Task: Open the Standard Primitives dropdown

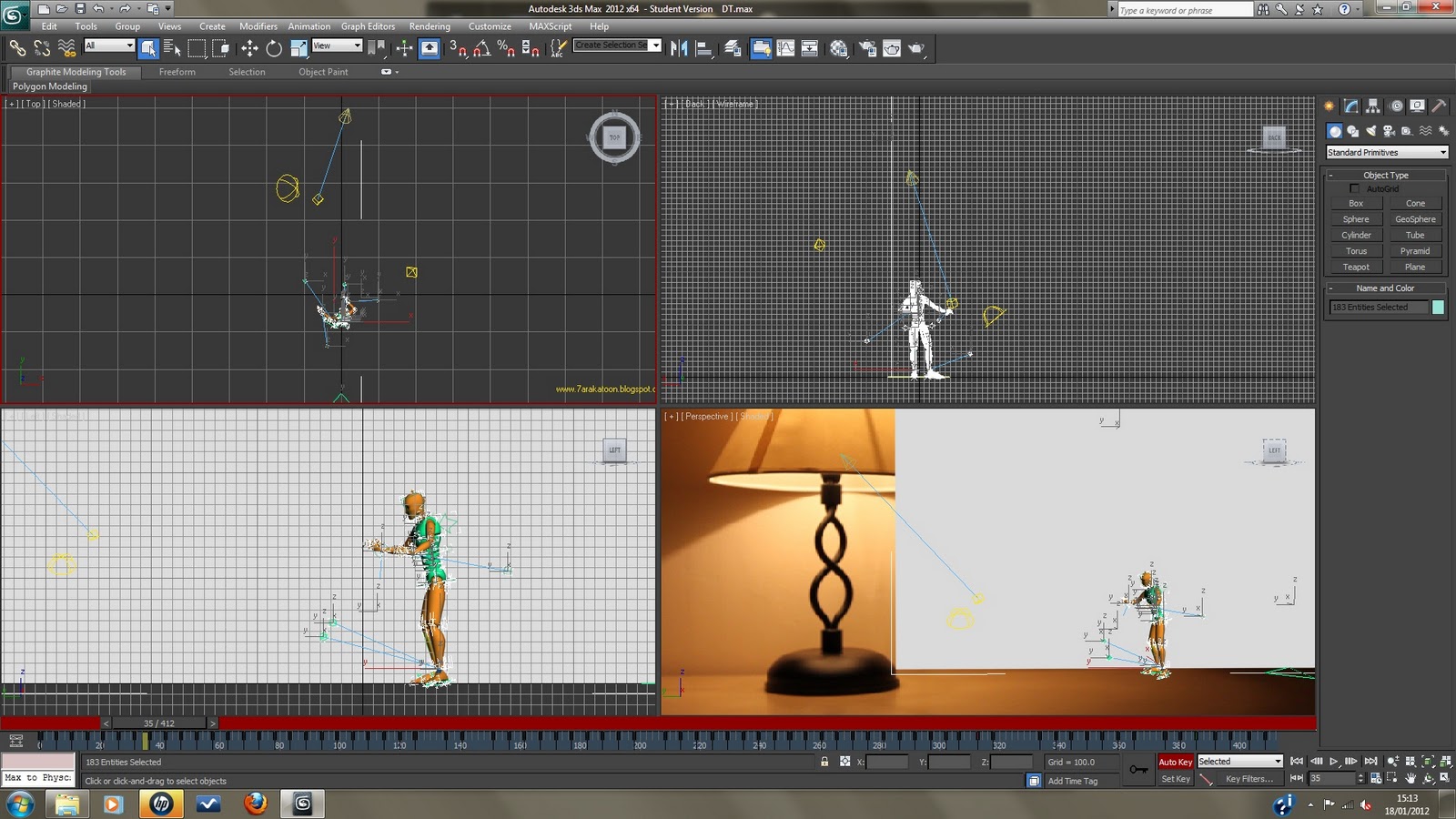Action: pyautogui.click(x=1386, y=152)
